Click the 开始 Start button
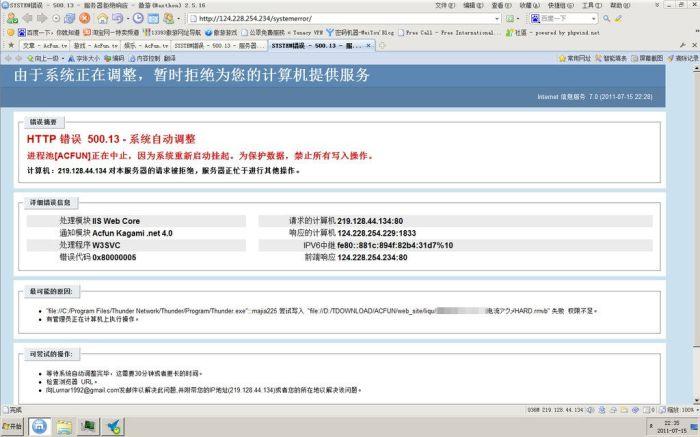 point(12,426)
